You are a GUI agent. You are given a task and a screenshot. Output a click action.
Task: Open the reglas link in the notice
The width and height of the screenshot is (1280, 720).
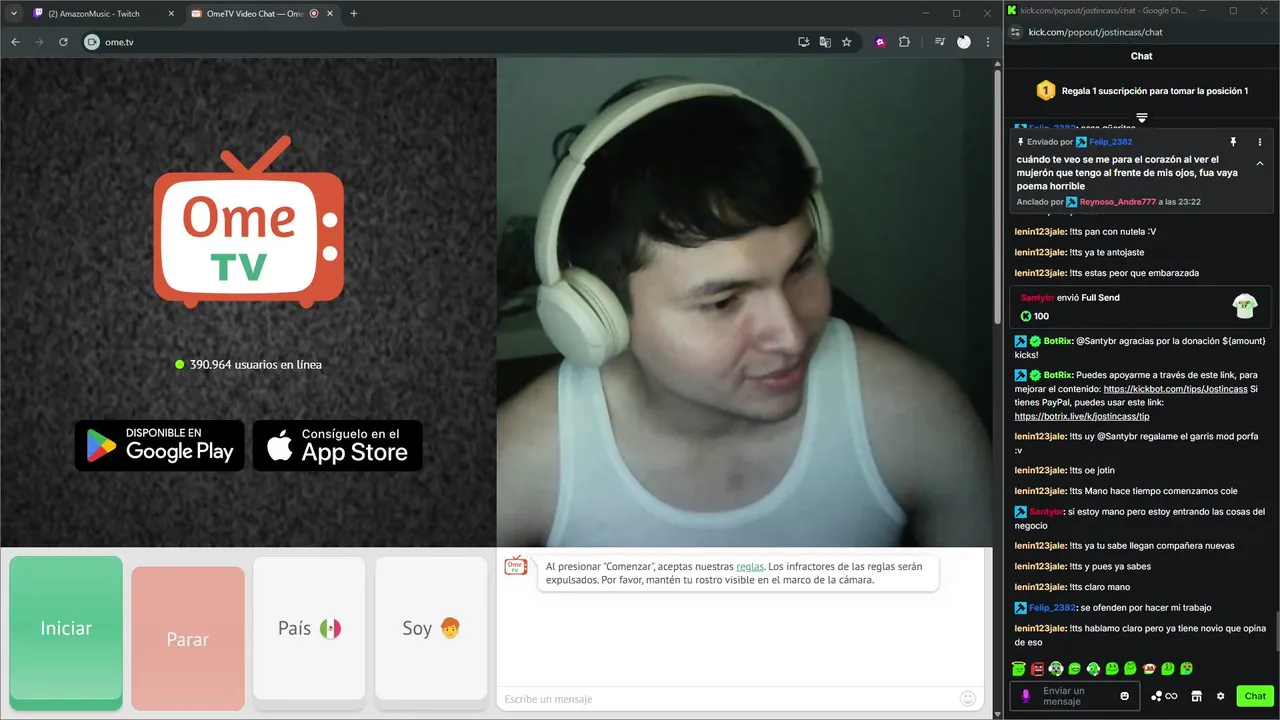point(750,566)
